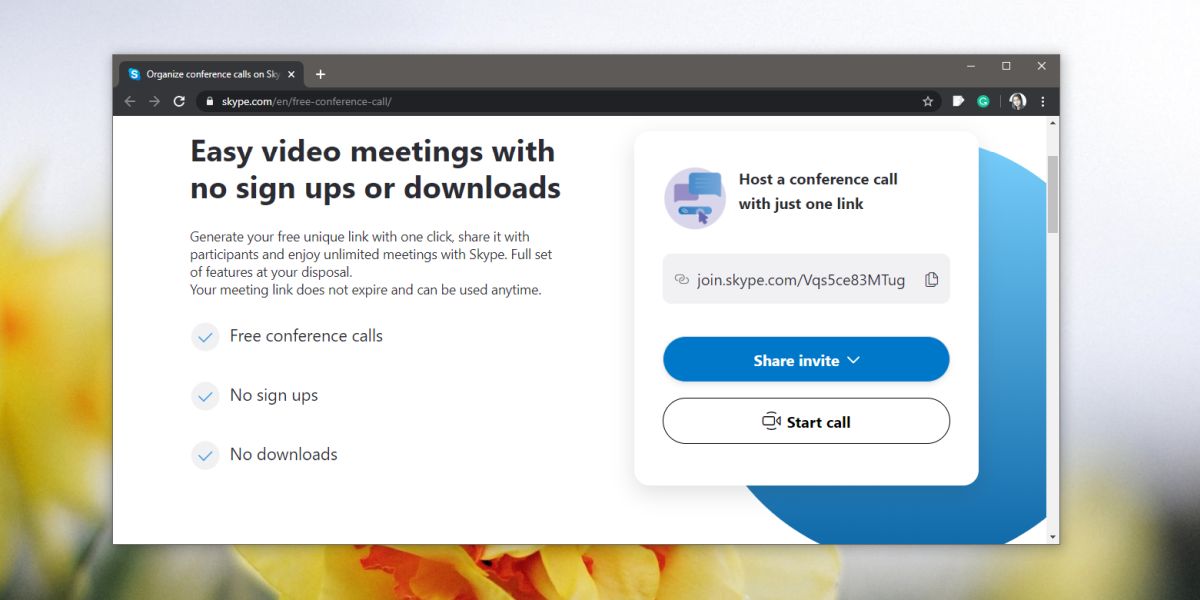Click the padlock site info icon

click(210, 102)
